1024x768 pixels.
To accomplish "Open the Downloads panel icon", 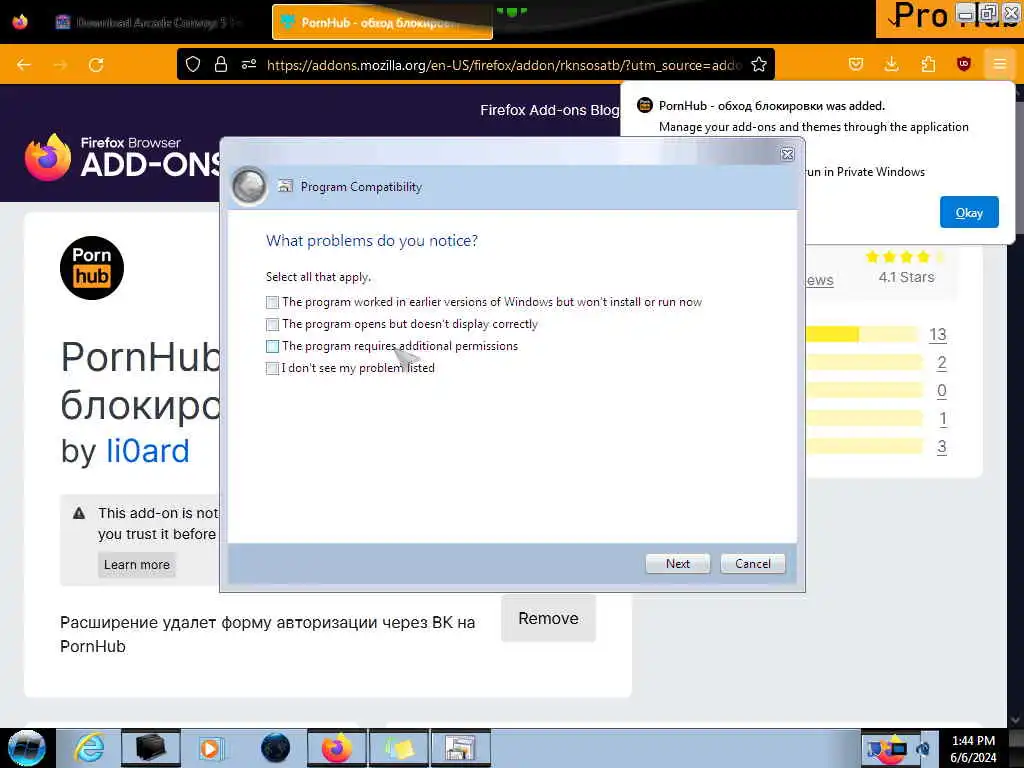I will [x=891, y=64].
